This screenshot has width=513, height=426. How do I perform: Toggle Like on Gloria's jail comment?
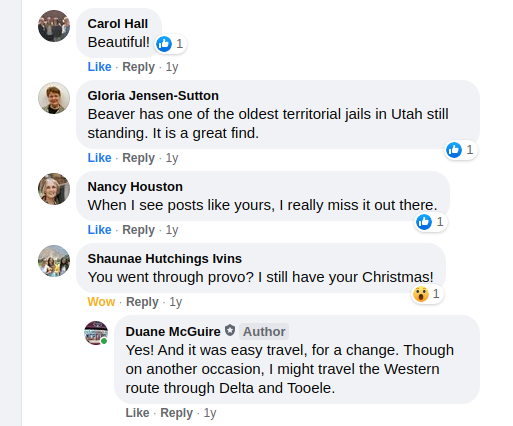coord(99,158)
